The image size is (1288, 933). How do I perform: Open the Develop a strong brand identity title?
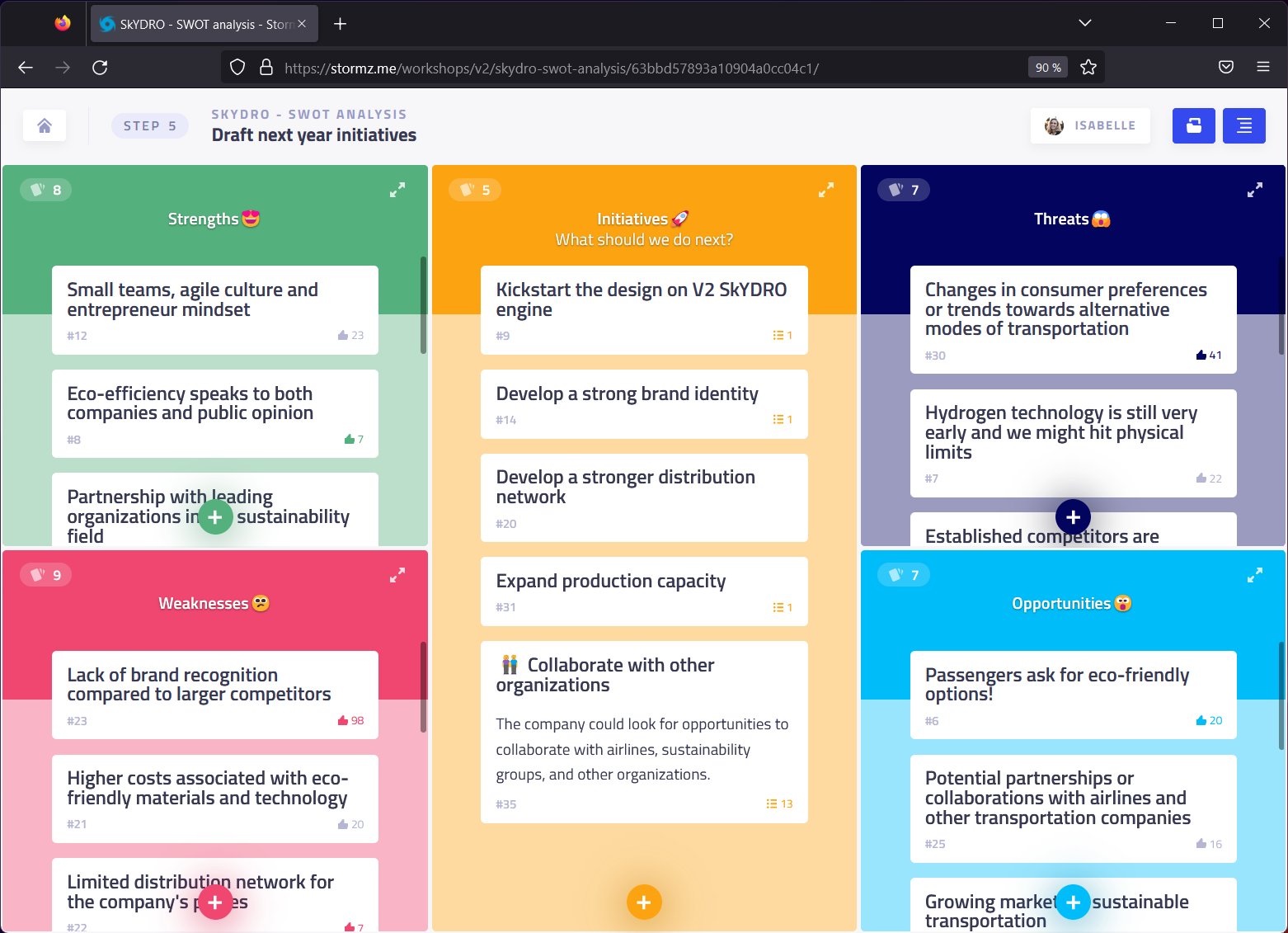tap(628, 393)
